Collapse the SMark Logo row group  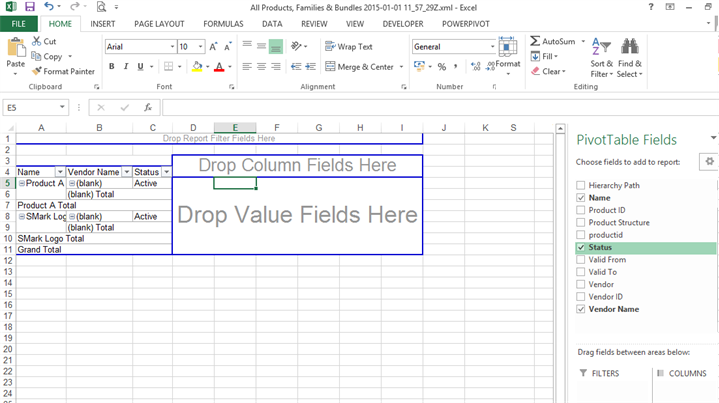[x=22, y=216]
